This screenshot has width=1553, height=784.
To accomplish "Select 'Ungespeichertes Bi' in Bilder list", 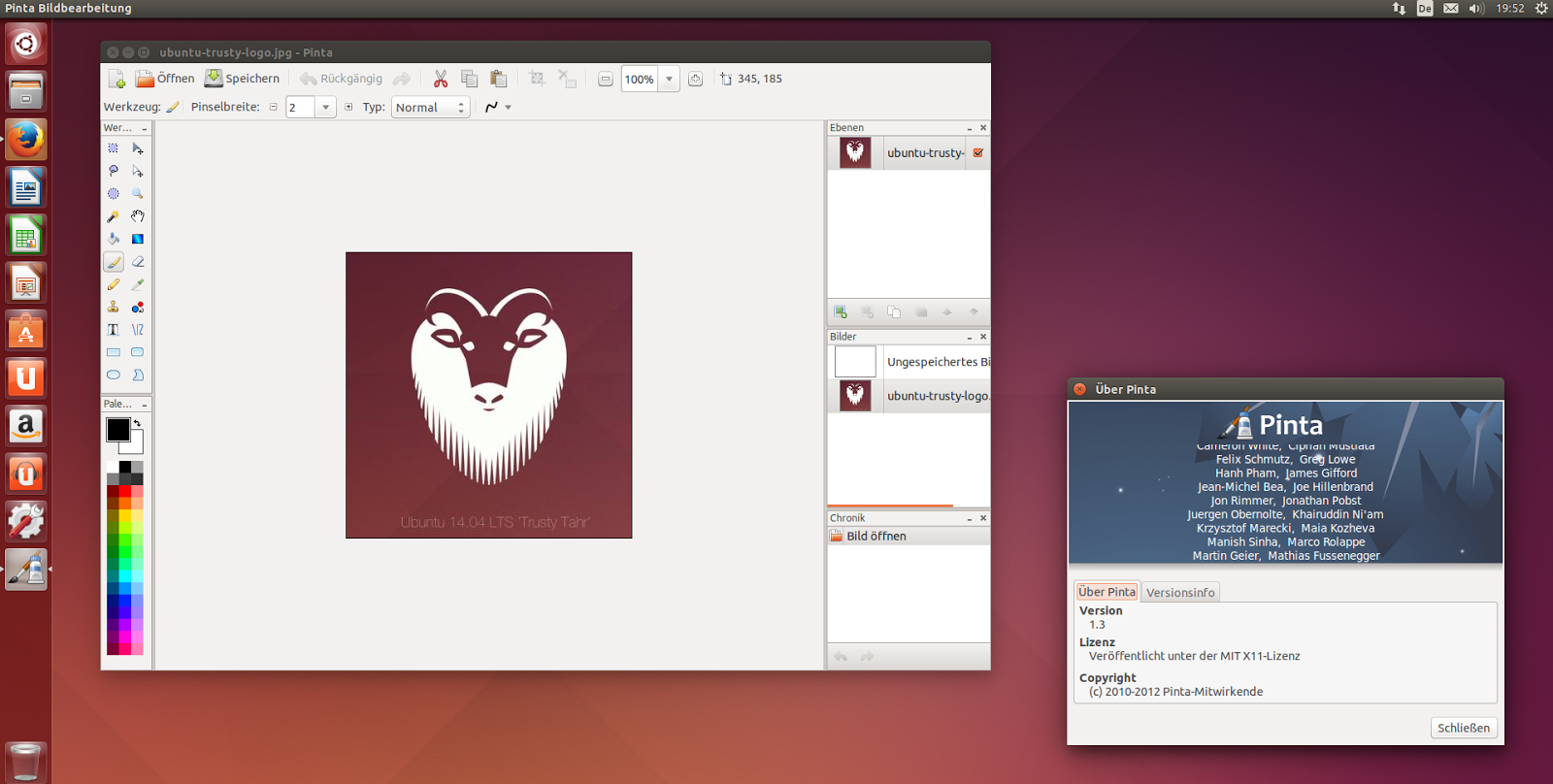I will (909, 362).
